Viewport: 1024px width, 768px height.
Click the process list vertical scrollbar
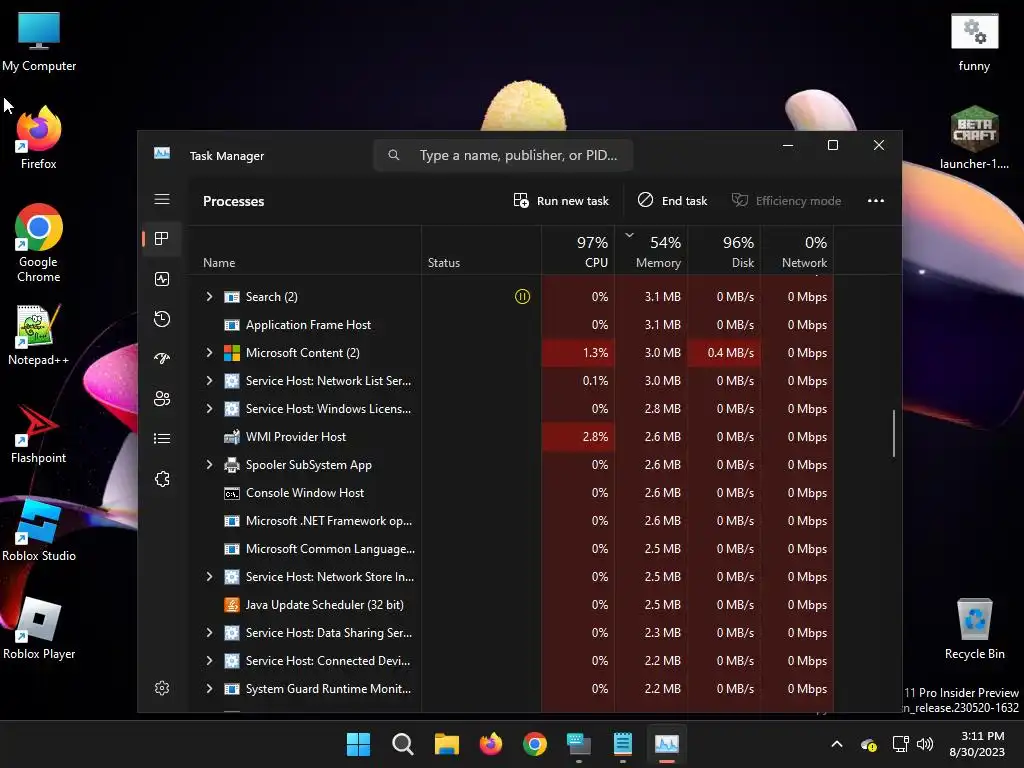[893, 434]
